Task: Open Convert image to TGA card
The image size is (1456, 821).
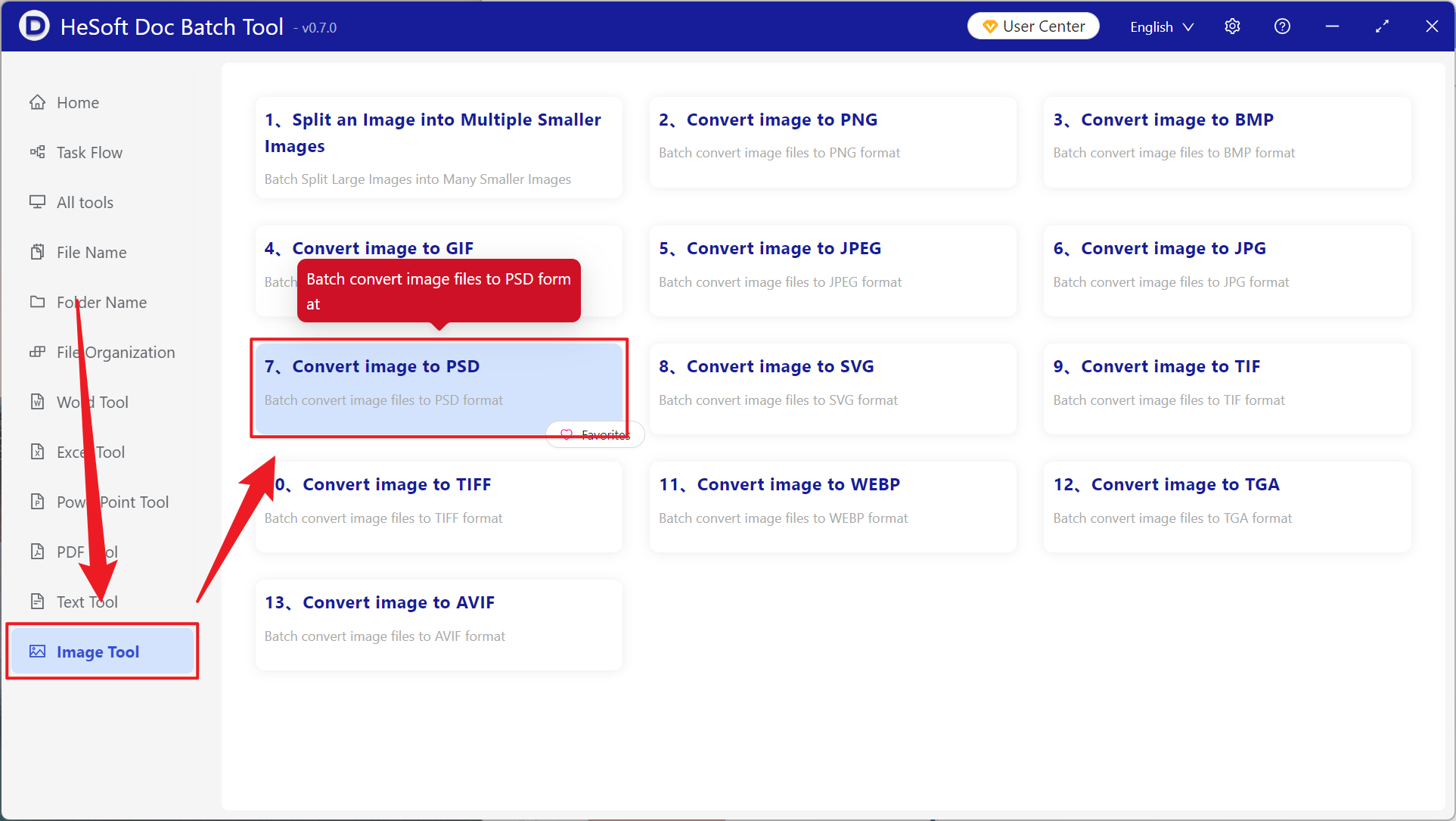Action: (1227, 507)
